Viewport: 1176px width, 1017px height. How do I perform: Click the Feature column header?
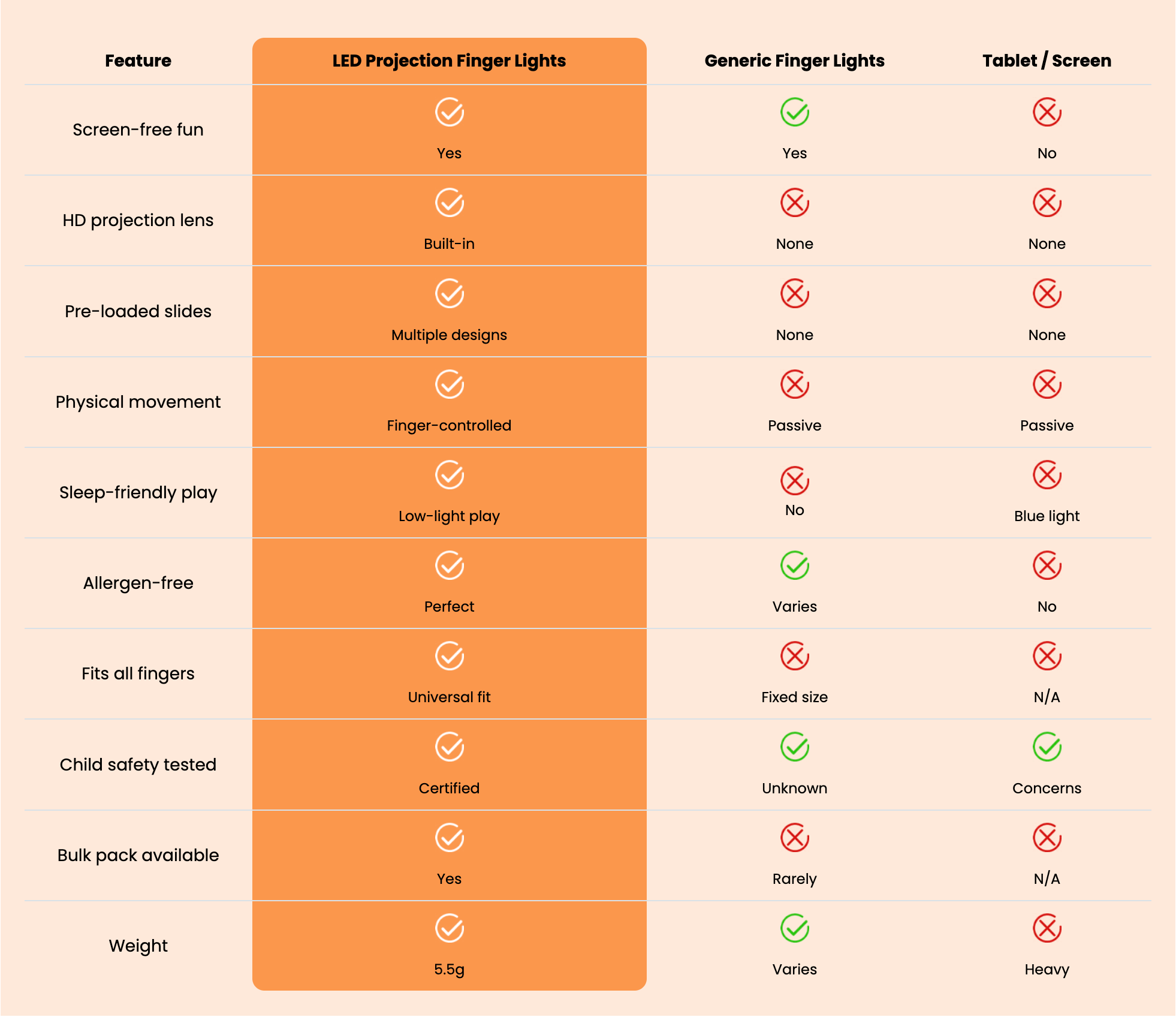pos(138,61)
